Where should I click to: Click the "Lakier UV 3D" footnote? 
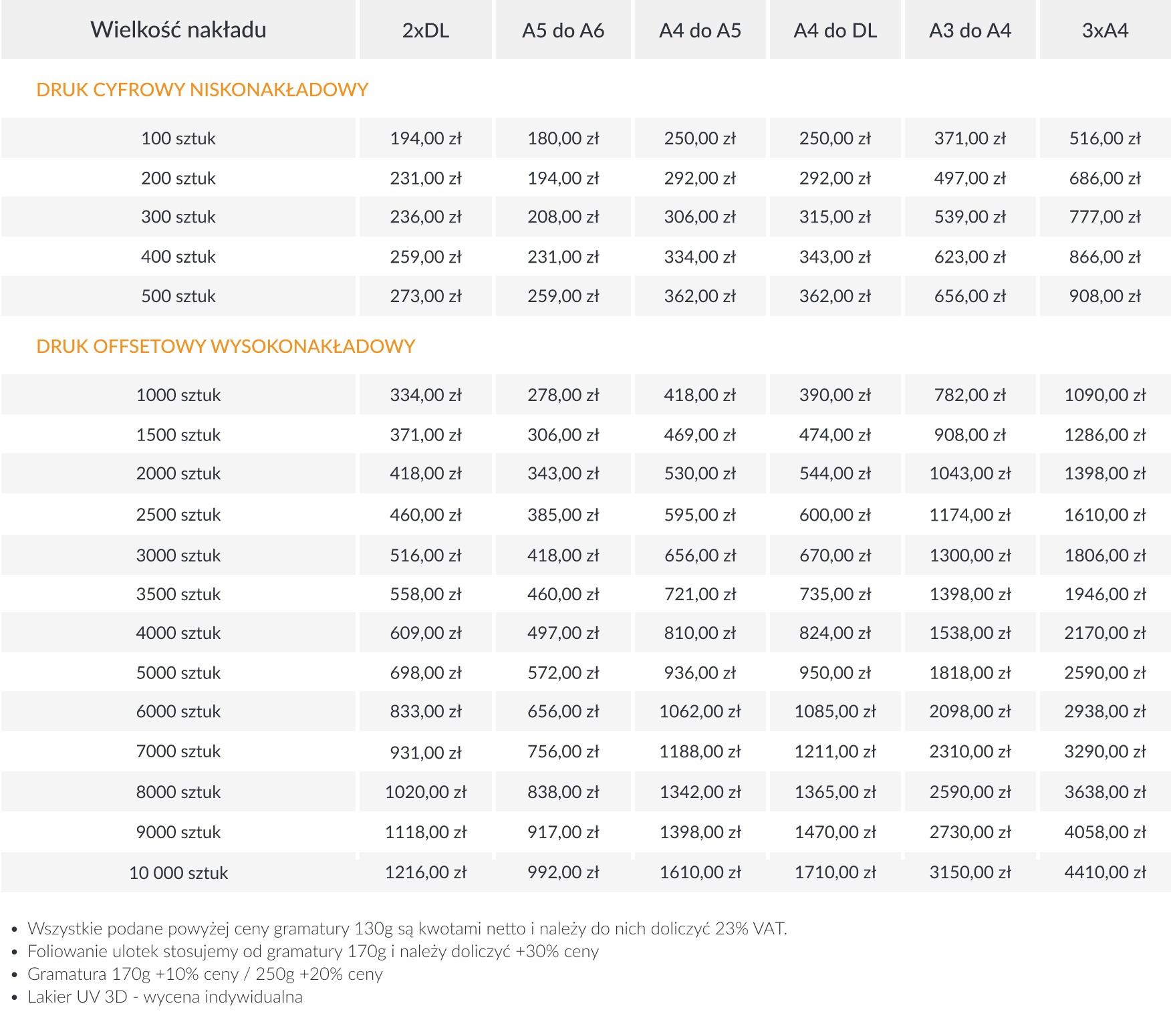coord(164,997)
